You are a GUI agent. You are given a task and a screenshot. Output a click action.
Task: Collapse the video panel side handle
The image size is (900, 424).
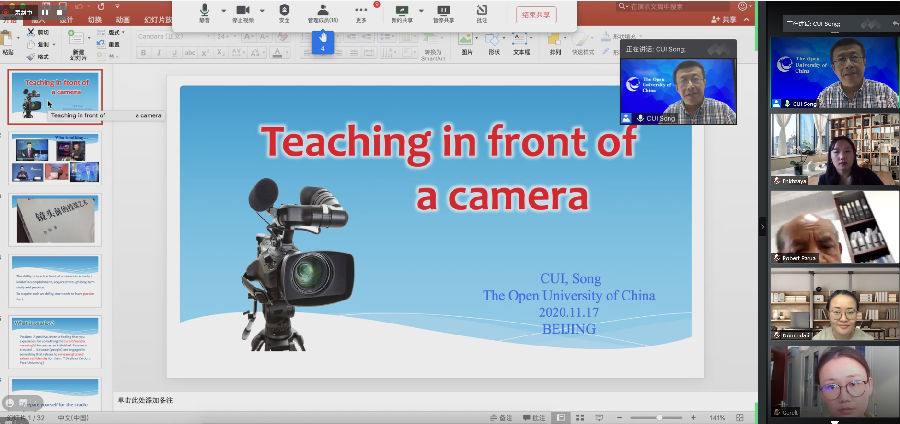pos(762,228)
